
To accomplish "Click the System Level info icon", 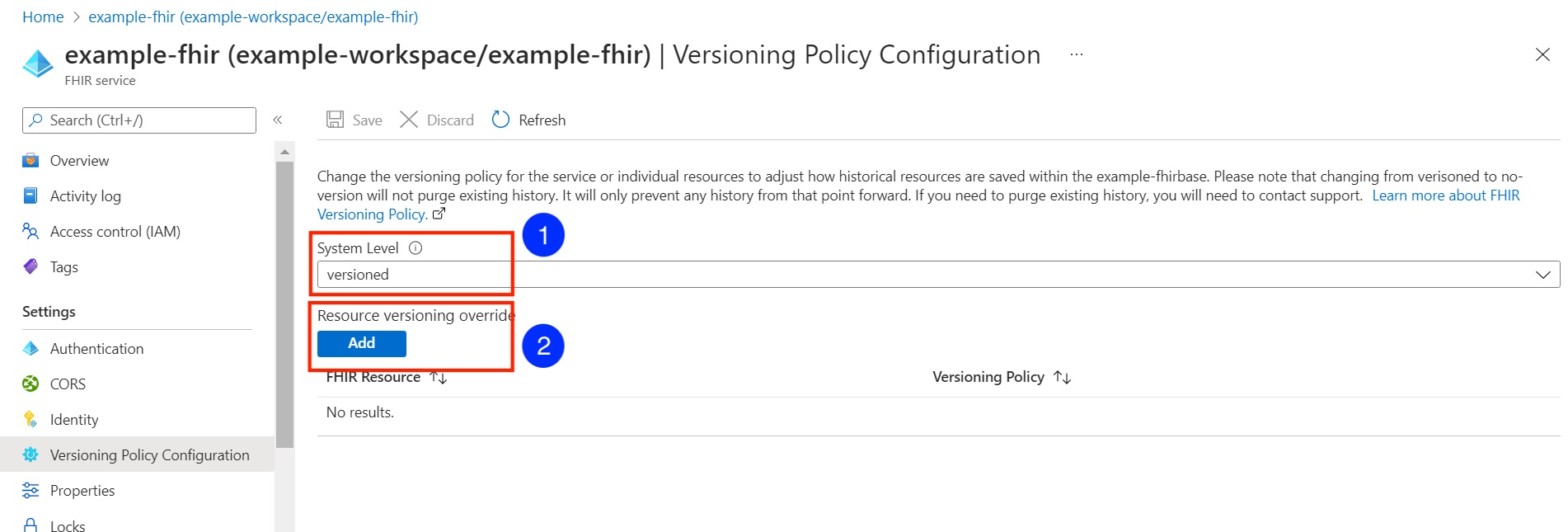I will pos(415,248).
